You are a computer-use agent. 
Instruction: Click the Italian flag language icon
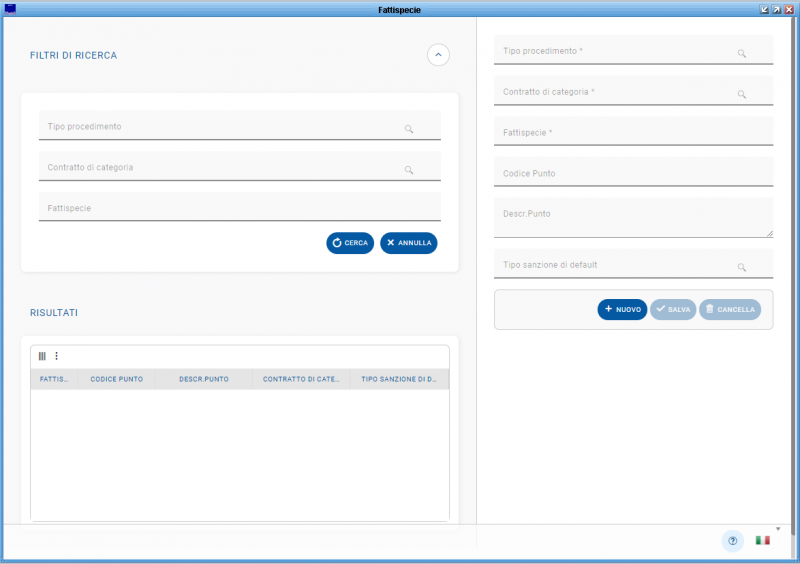pyautogui.click(x=763, y=540)
